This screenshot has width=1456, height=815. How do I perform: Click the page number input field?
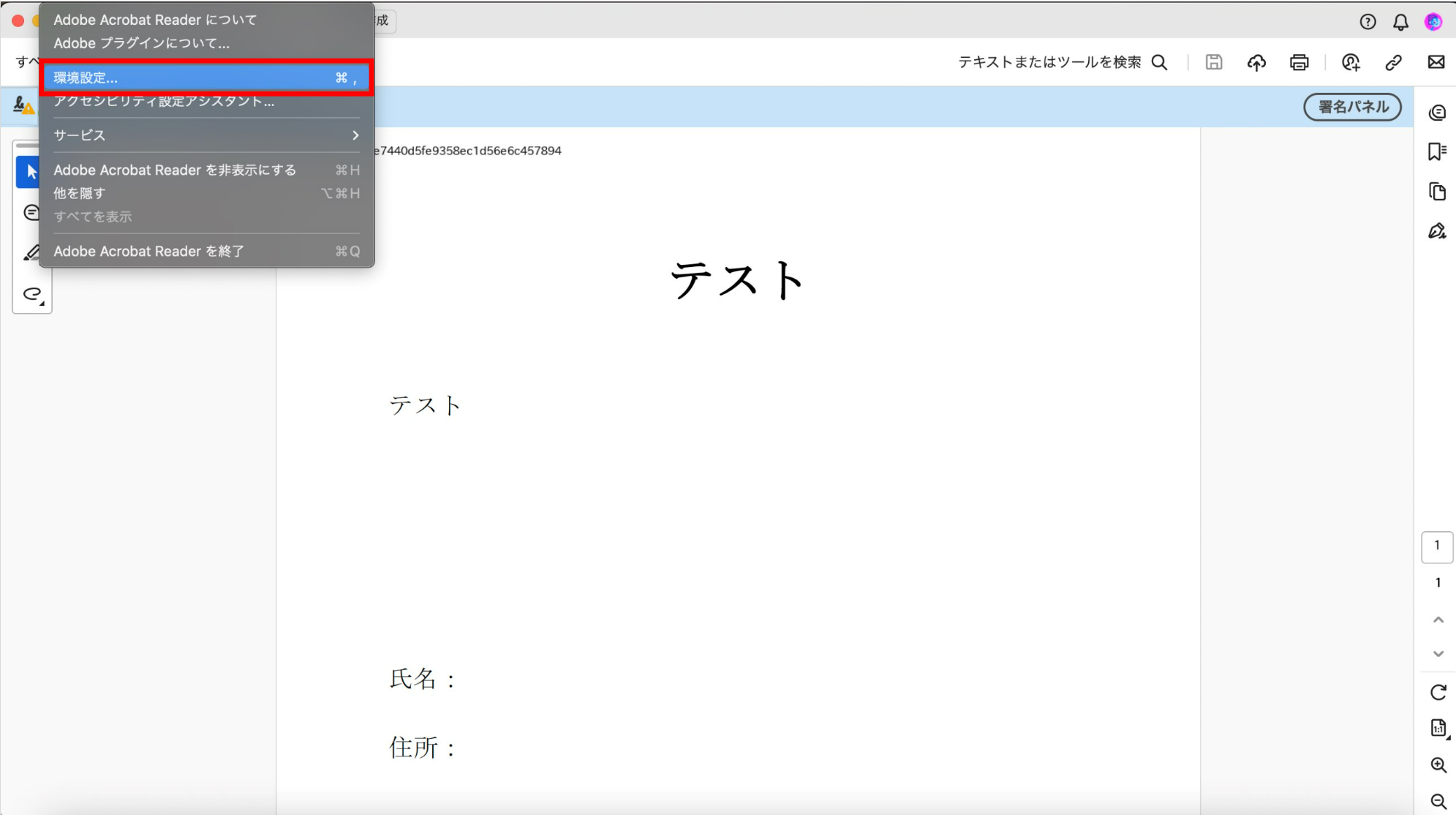click(x=1437, y=546)
